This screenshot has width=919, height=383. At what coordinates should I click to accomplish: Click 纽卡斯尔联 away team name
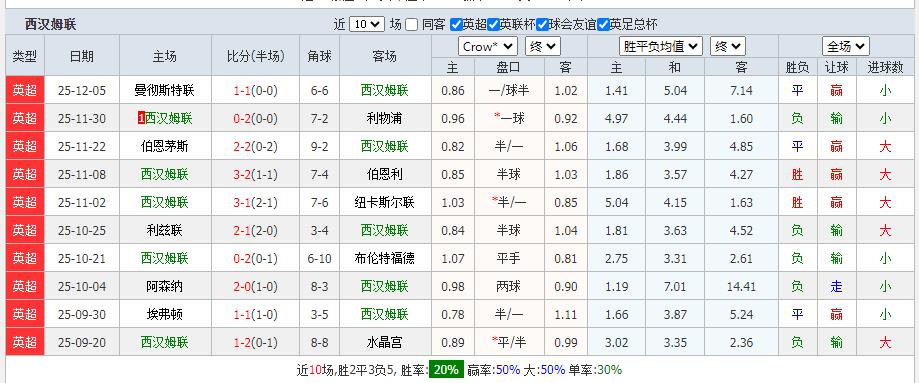pos(384,202)
